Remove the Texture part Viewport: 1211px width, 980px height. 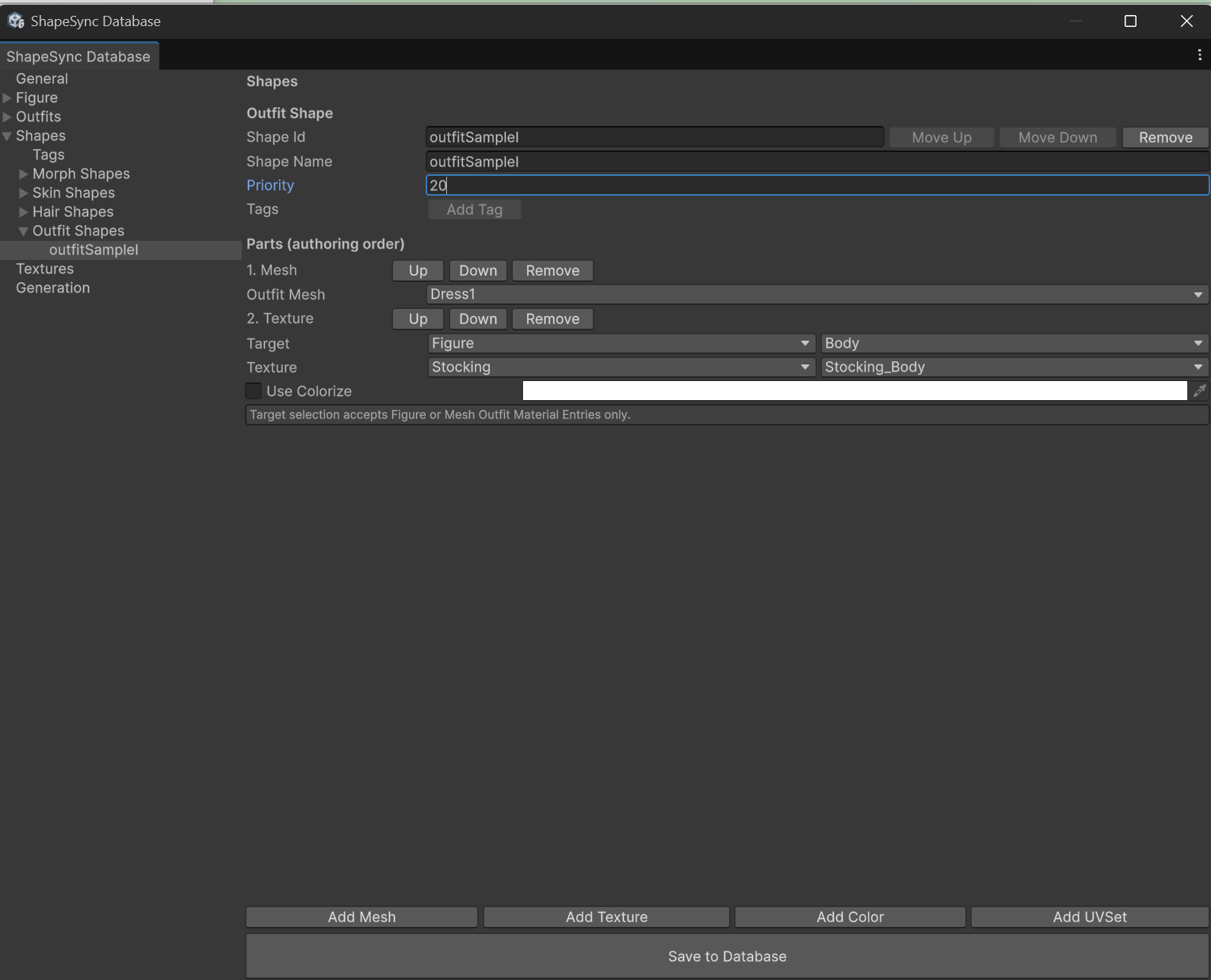(x=552, y=318)
